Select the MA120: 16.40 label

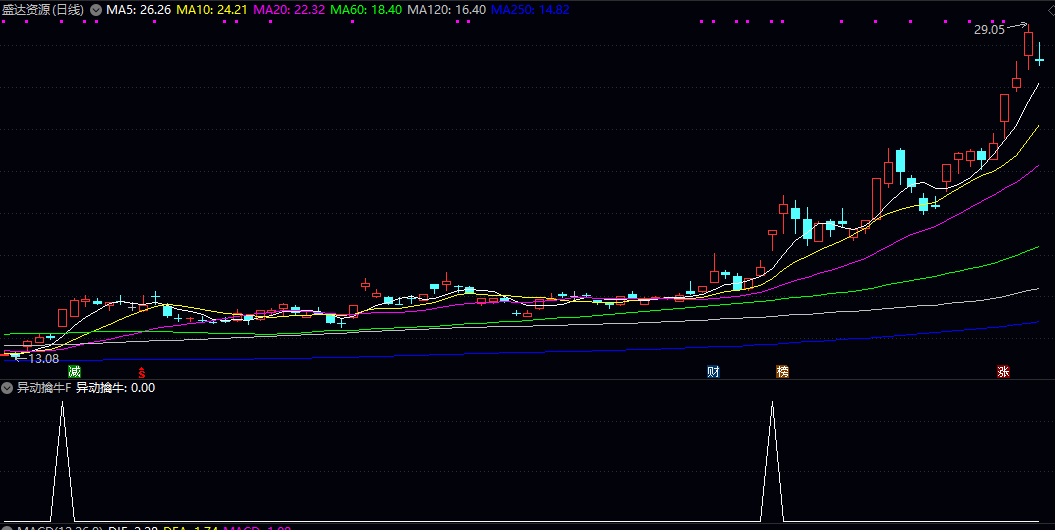point(446,10)
